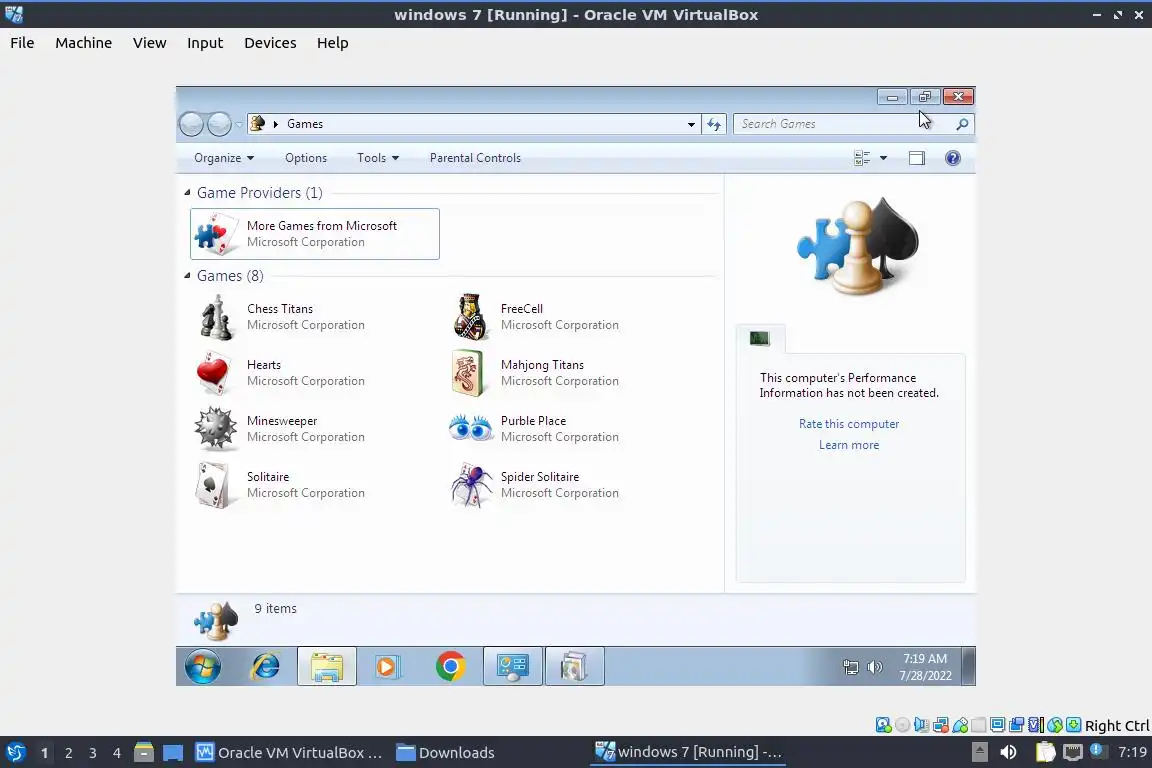Viewport: 1152px width, 768px height.
Task: Click VirtualBox recording status indicator
Action: click(1017, 725)
